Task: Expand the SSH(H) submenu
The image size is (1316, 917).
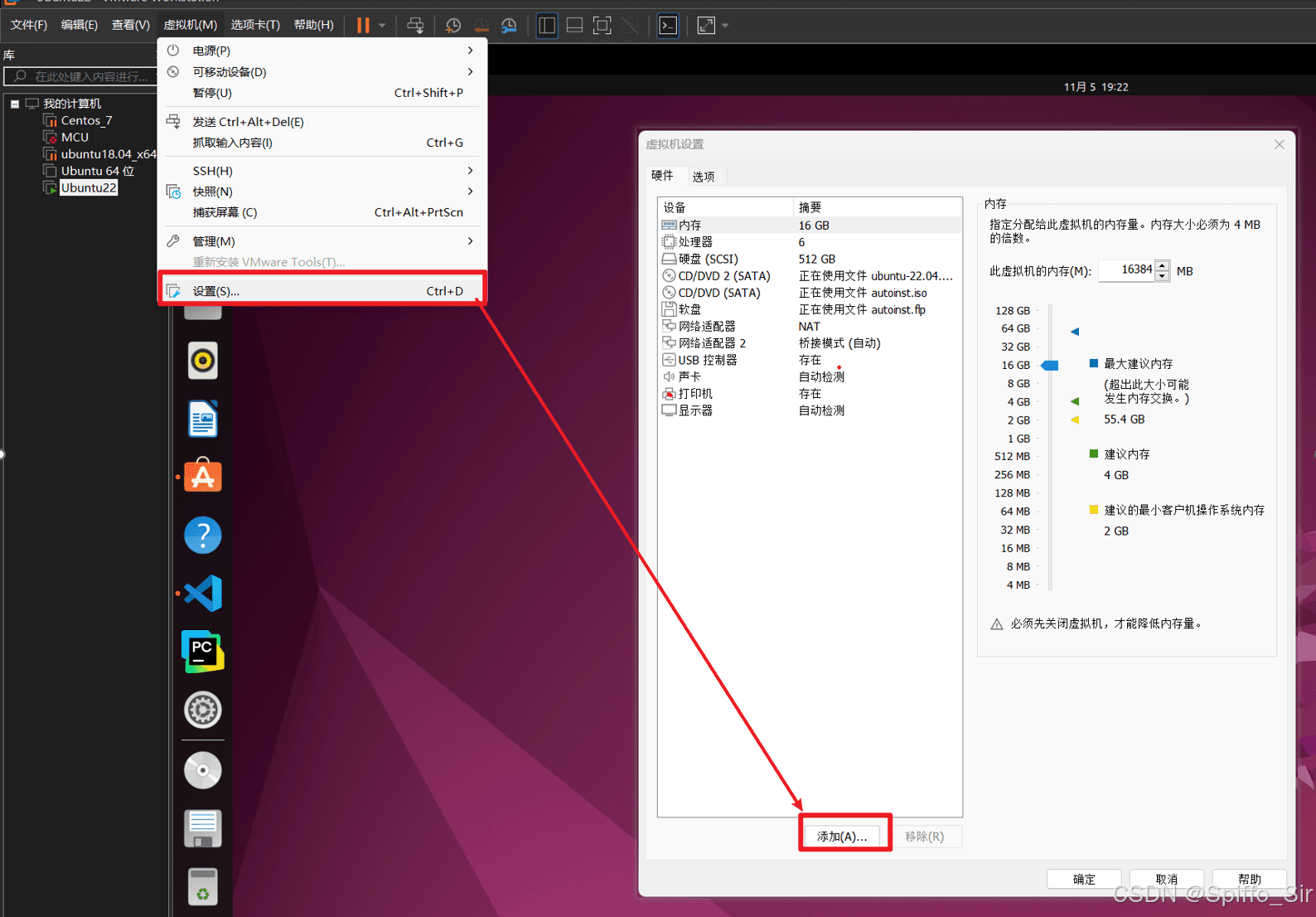Action: click(x=322, y=171)
